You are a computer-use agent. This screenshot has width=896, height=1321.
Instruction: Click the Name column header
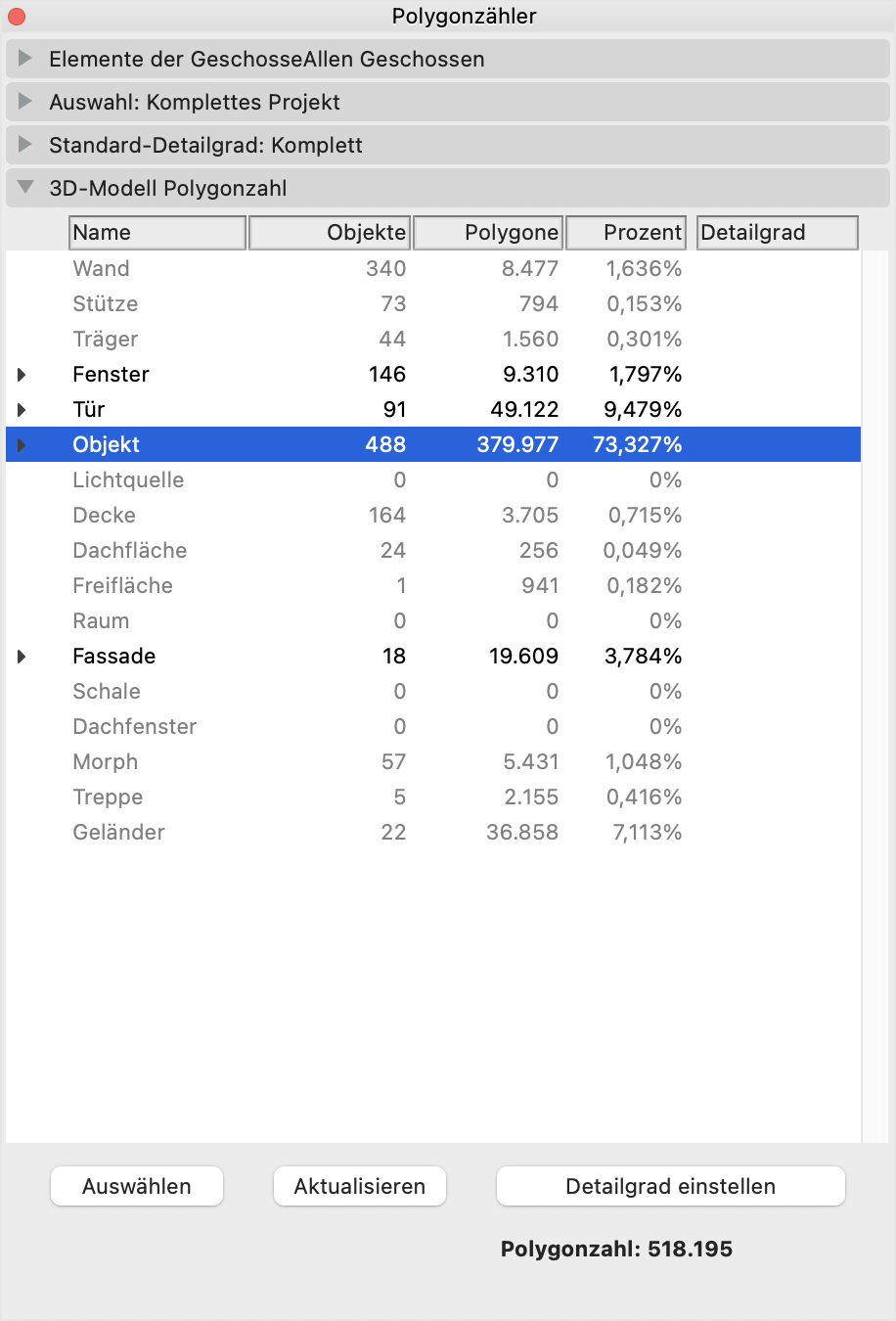[157, 233]
